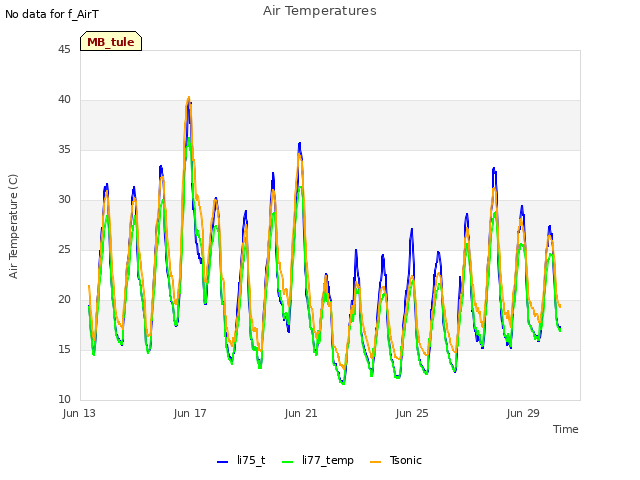Click the green li77_temp legend swatch
The width and height of the screenshot is (640, 480).
coord(288,462)
